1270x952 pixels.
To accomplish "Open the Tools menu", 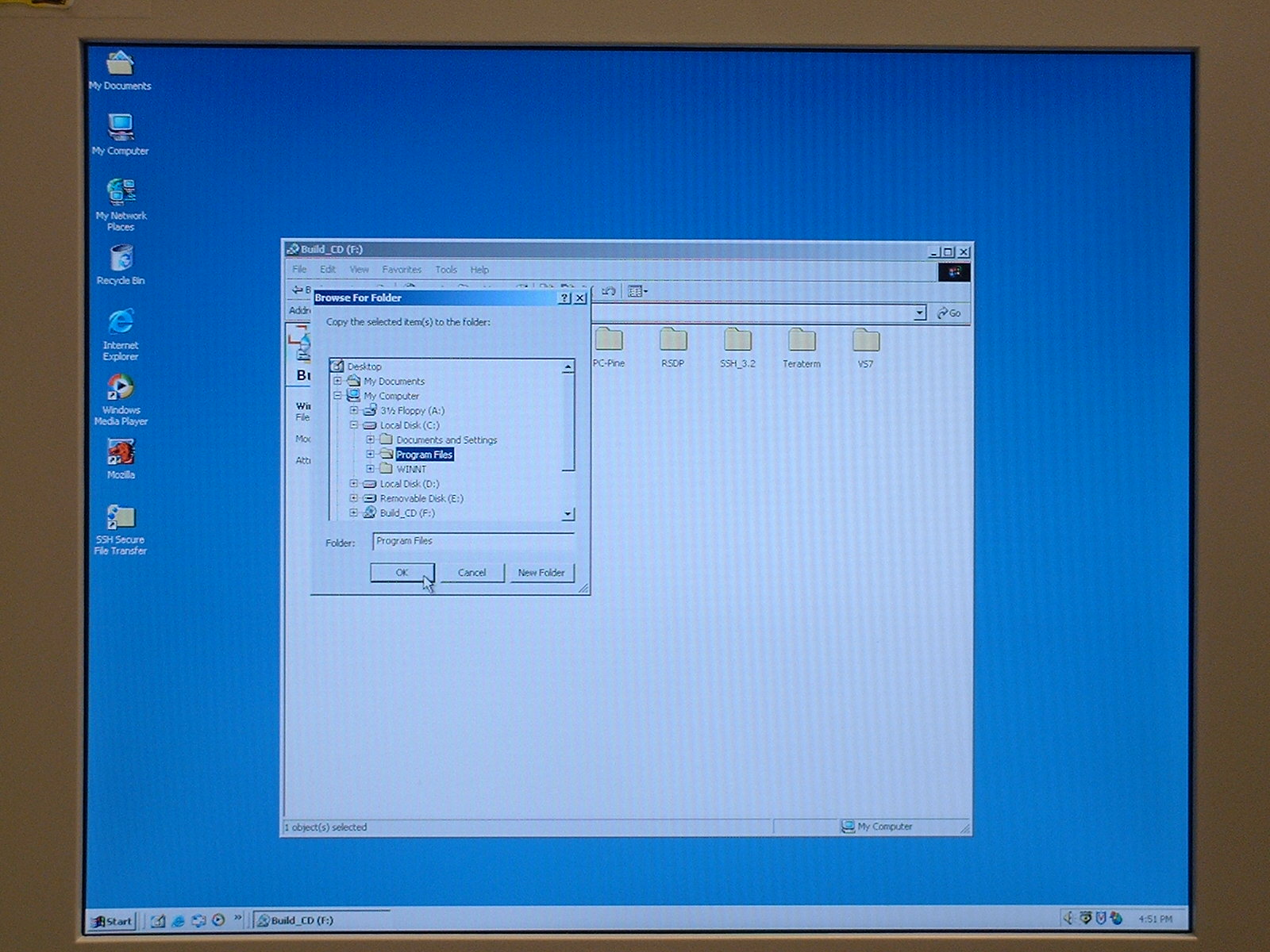I will pyautogui.click(x=445, y=270).
